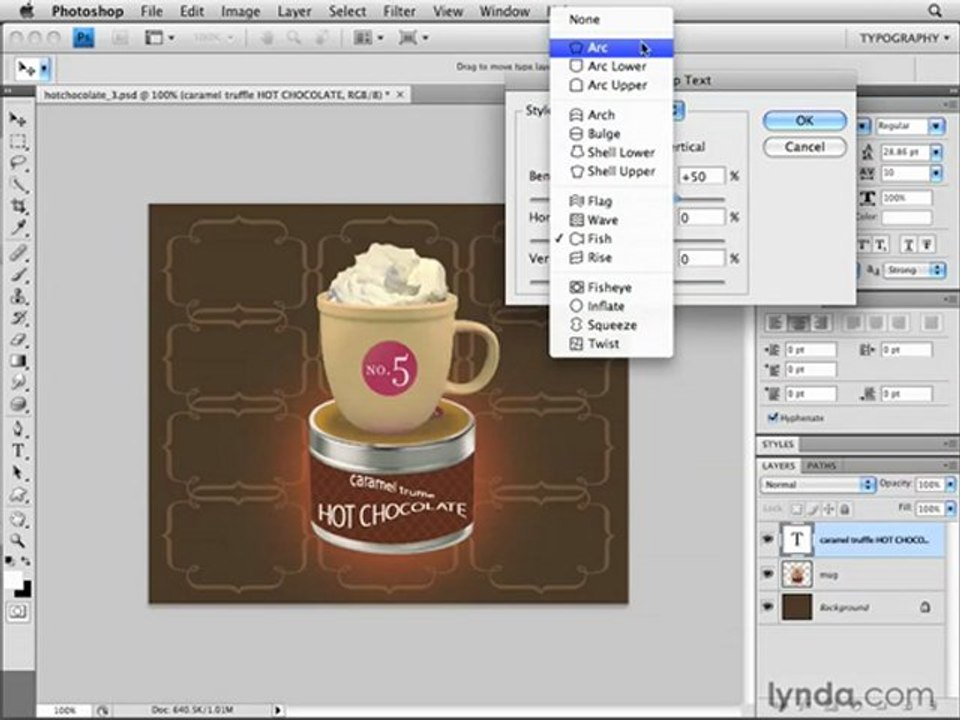The image size is (960, 720).
Task: Select the Brush tool
Action: coord(18,274)
